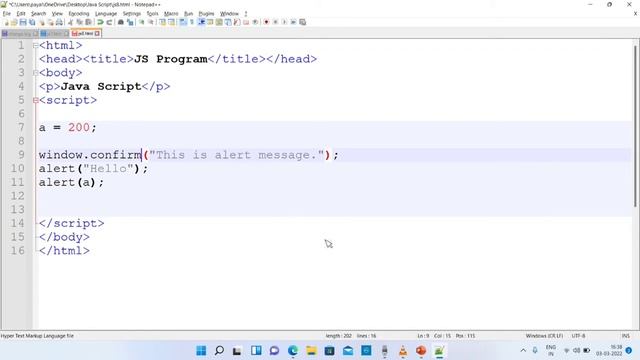Save the current file using toolbar
640x360 pixels.
(x=23, y=22)
